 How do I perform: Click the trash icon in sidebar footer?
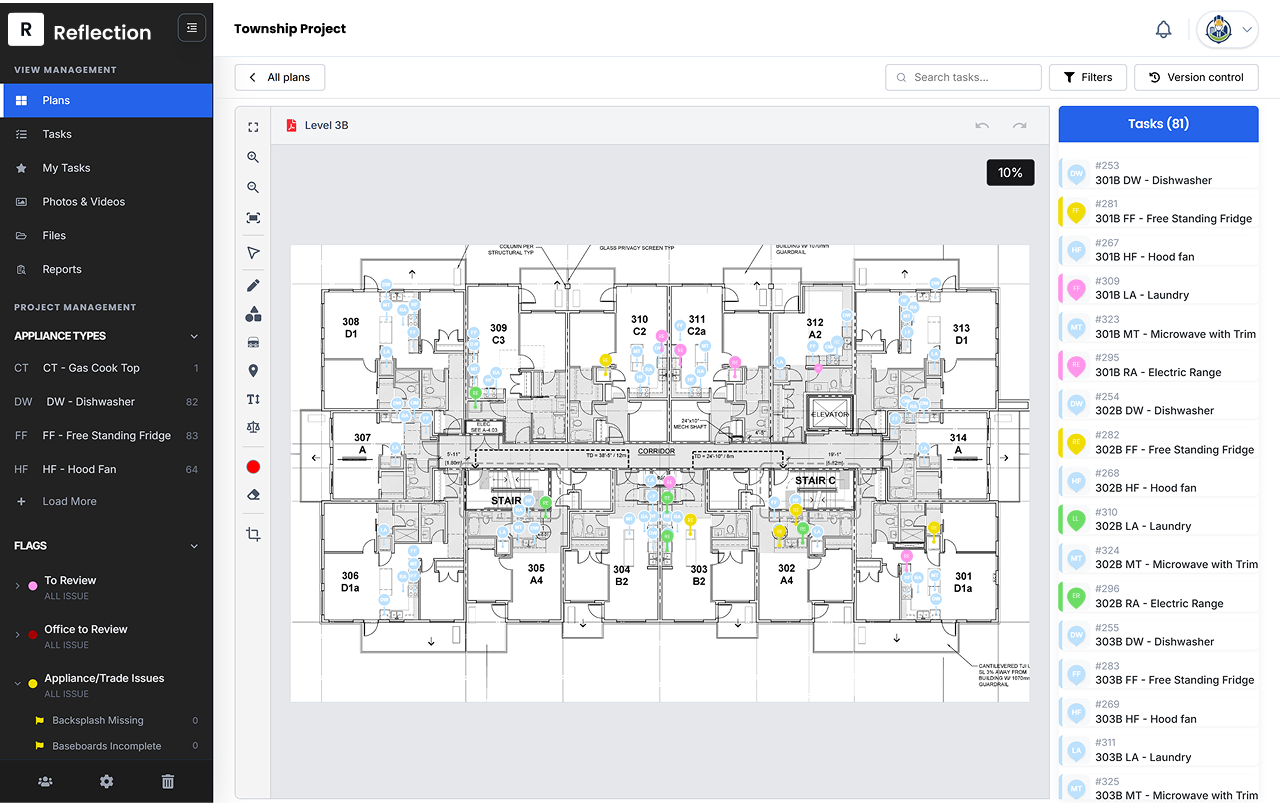coord(168,782)
